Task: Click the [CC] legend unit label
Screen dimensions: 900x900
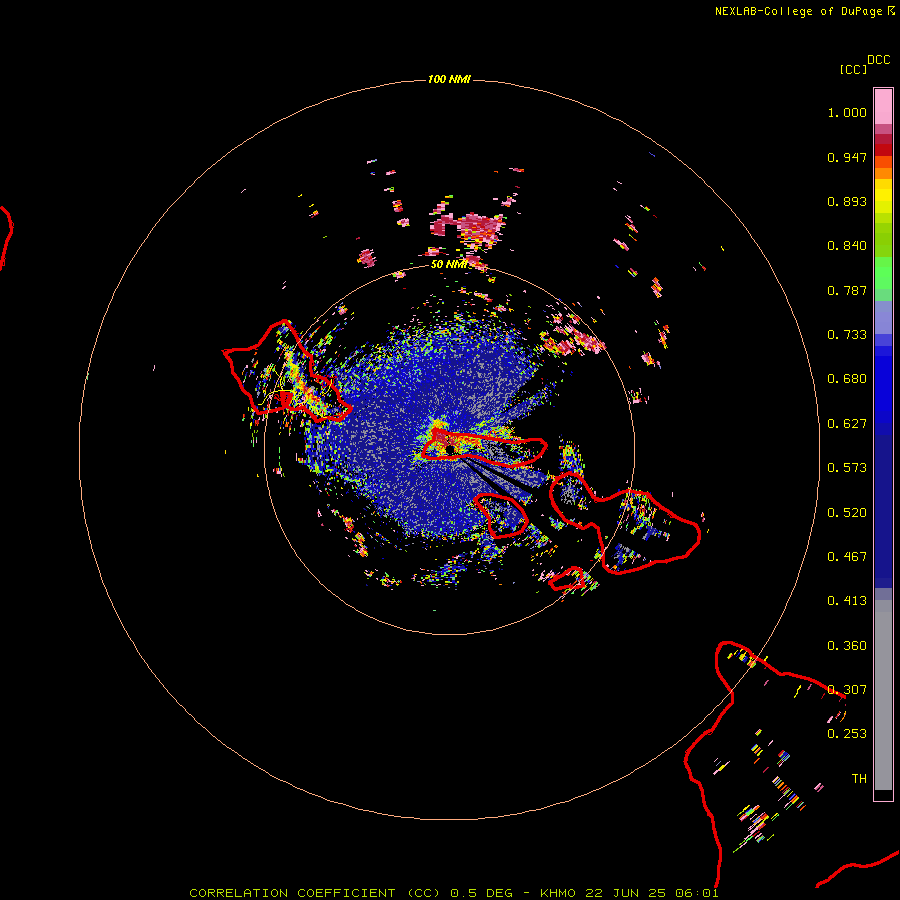Action: click(853, 69)
